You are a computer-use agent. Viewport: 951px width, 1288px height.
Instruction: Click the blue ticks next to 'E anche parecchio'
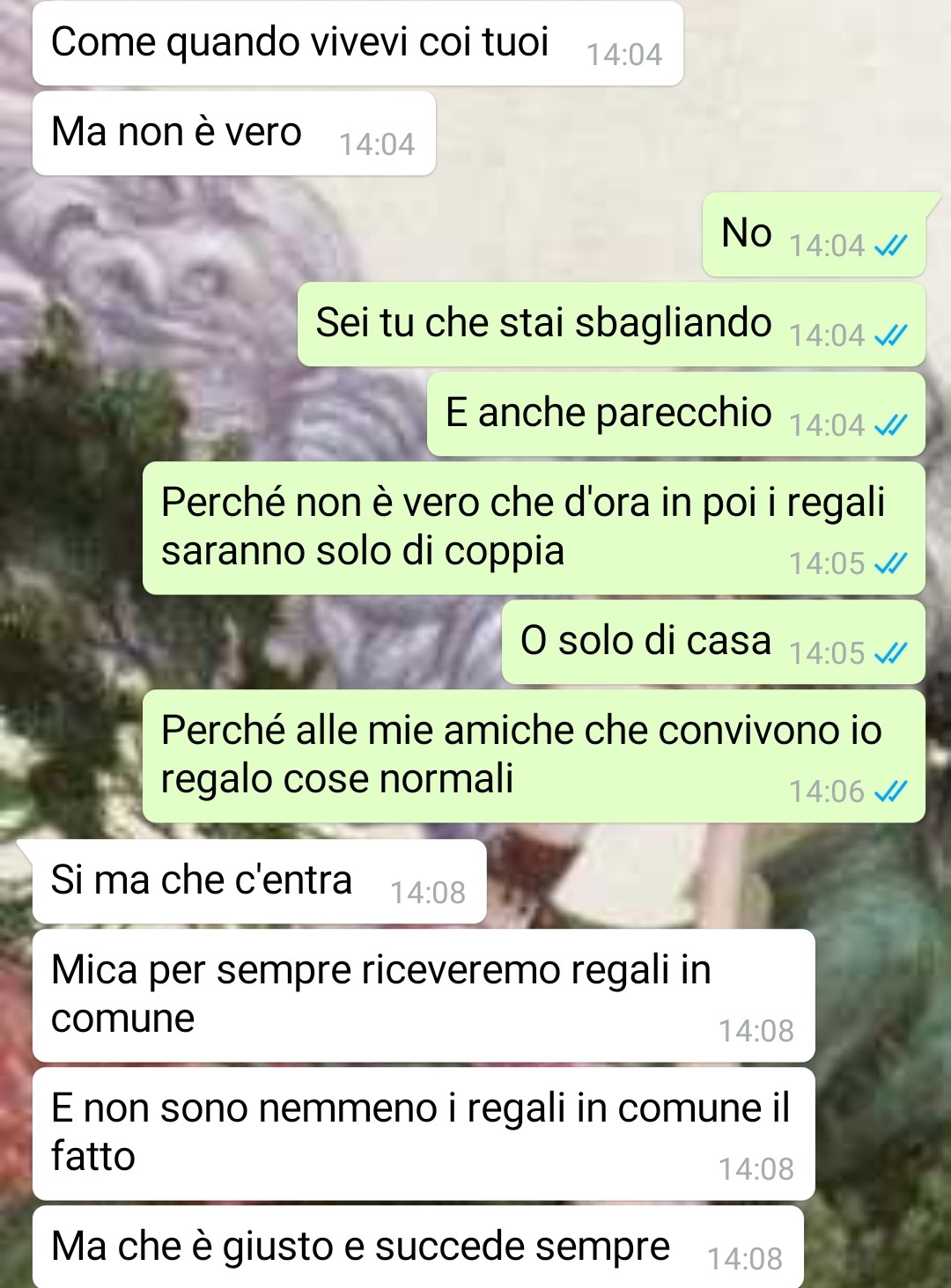[890, 425]
